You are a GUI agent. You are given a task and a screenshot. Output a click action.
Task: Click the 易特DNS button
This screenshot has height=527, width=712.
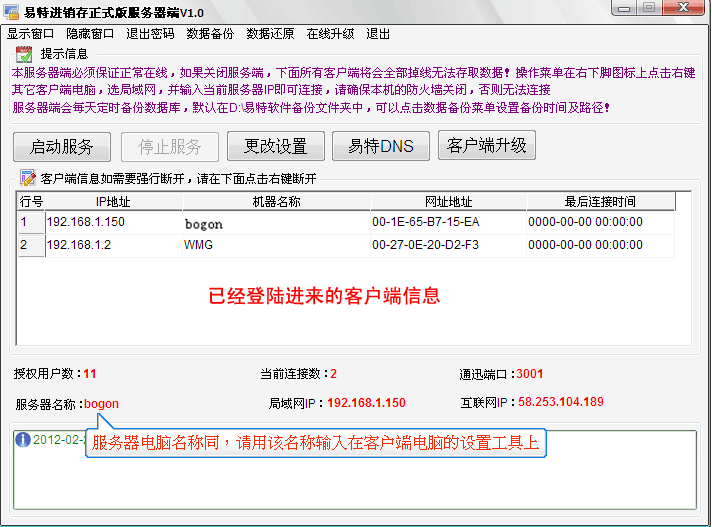[380, 146]
